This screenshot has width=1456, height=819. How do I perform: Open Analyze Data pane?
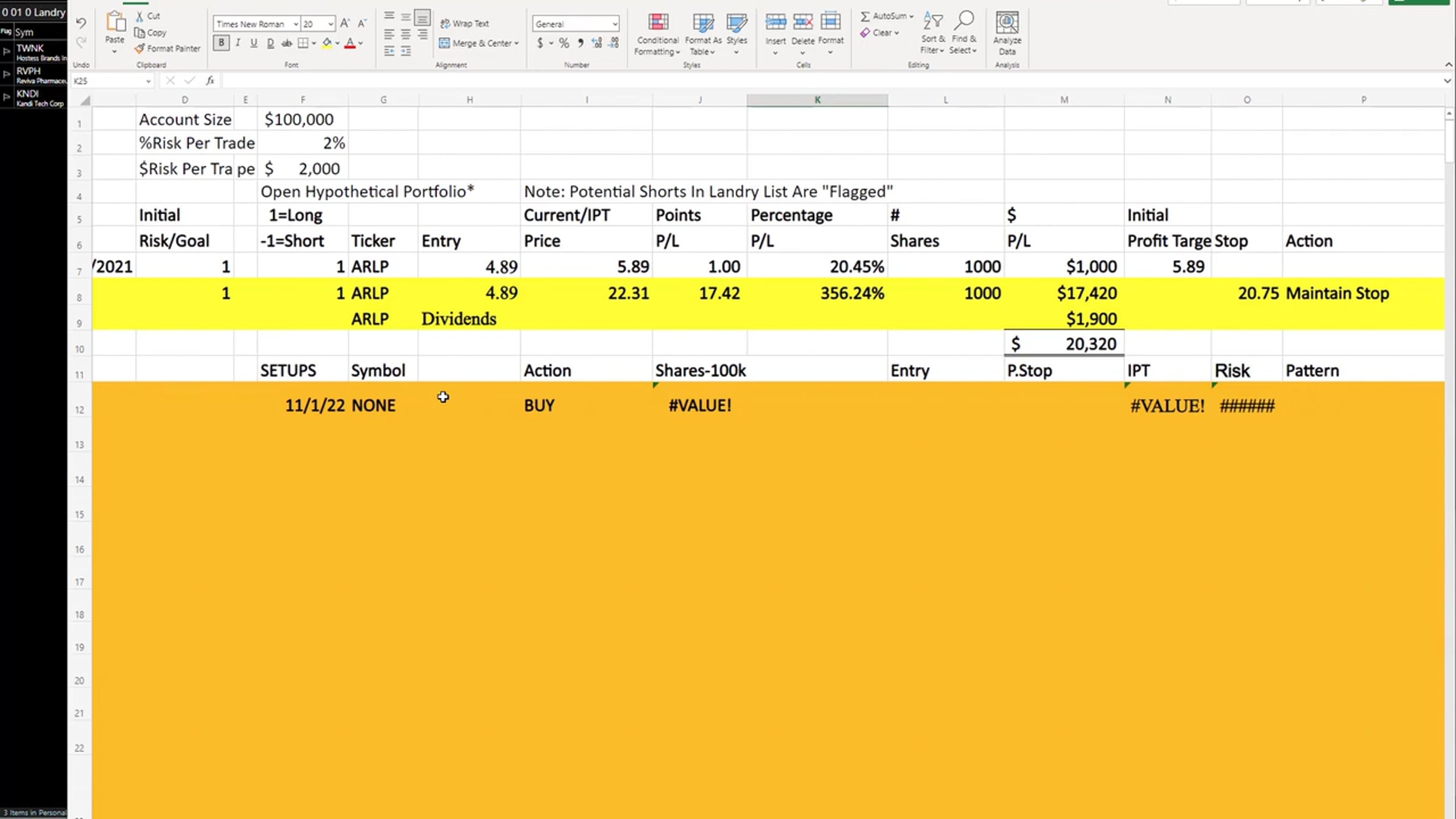click(x=1007, y=33)
